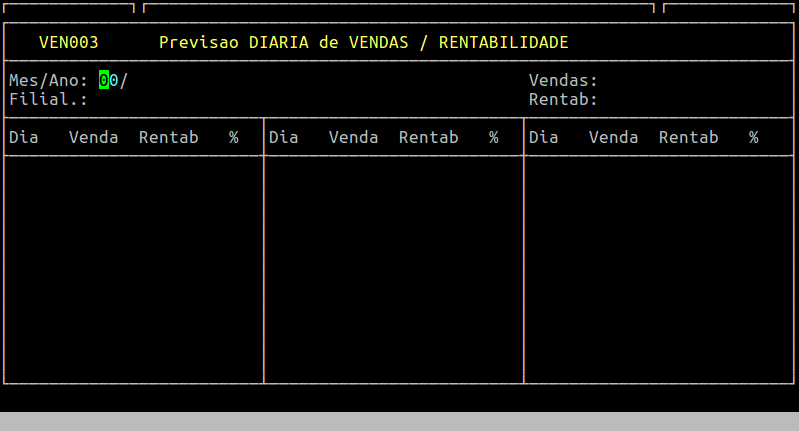
Task: Click Dia header in the middle column group
Action: tap(283, 138)
